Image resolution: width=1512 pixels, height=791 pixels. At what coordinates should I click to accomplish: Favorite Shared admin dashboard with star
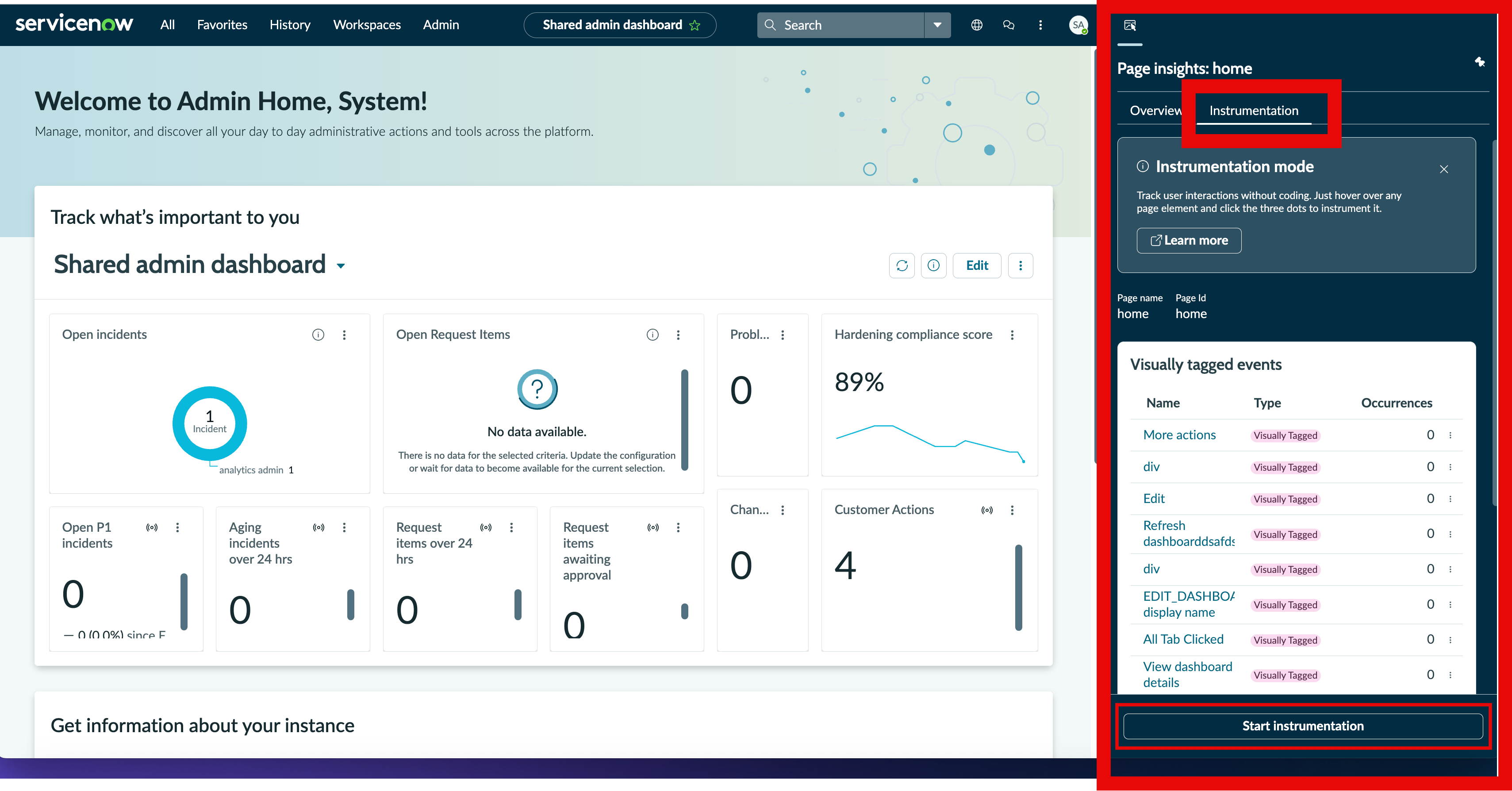click(x=695, y=25)
